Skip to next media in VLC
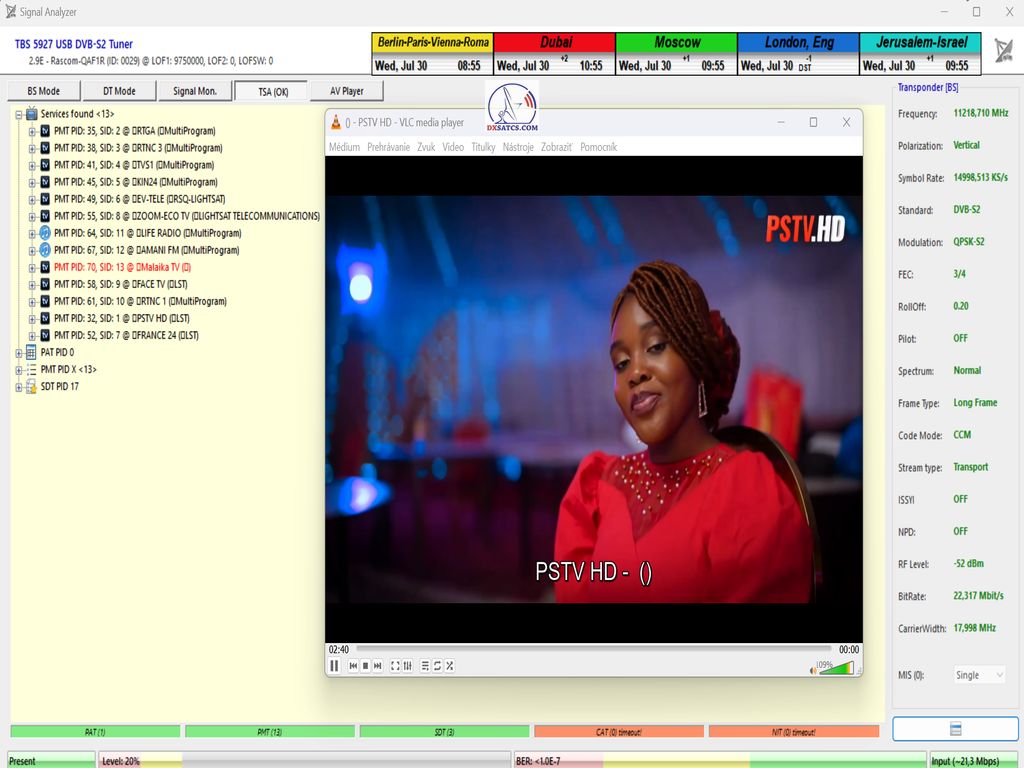The height and width of the screenshot is (768, 1024). coord(377,666)
